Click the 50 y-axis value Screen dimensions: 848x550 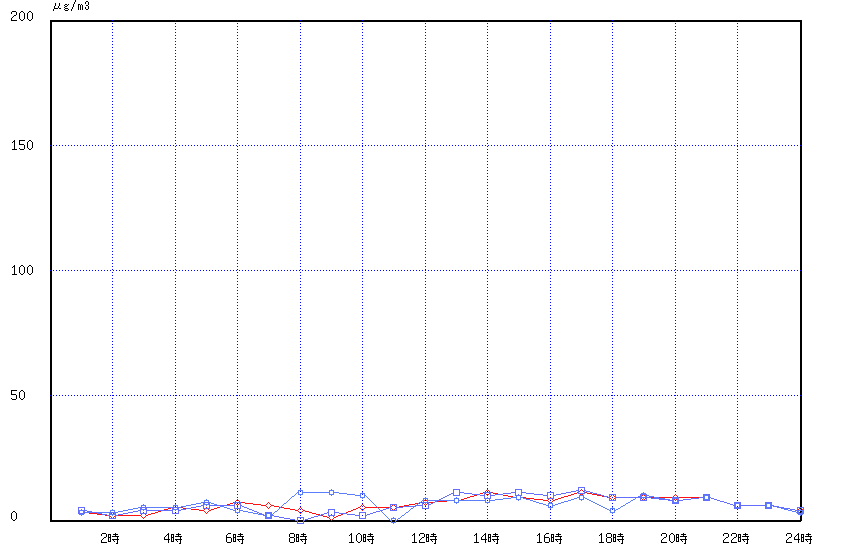18,395
